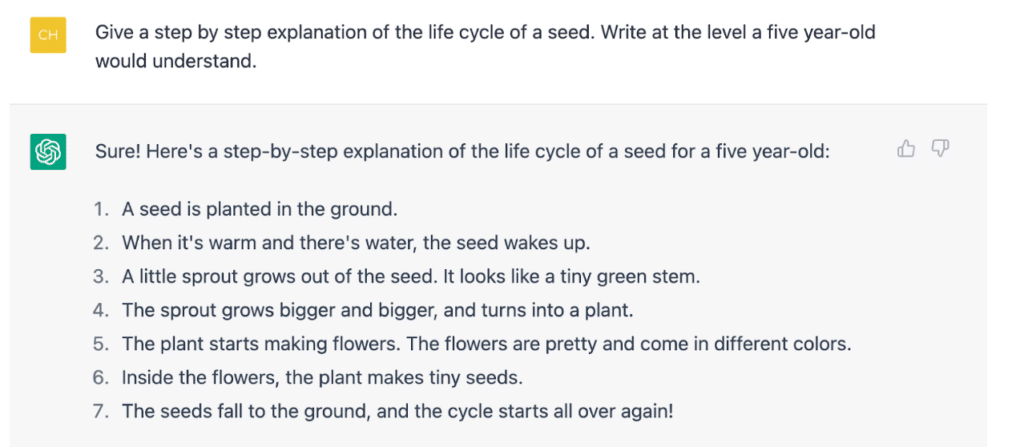This screenshot has width=1024, height=447.
Task: Click the list number 1 marker
Action: coord(99,209)
